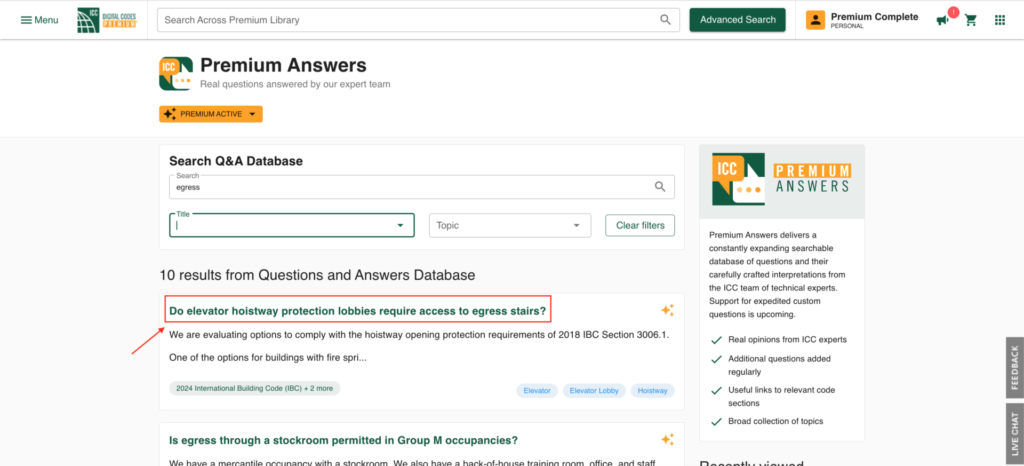The width and height of the screenshot is (1024, 466).
Task: Click the Premium Answers sidebar banner image
Action: coord(782,181)
